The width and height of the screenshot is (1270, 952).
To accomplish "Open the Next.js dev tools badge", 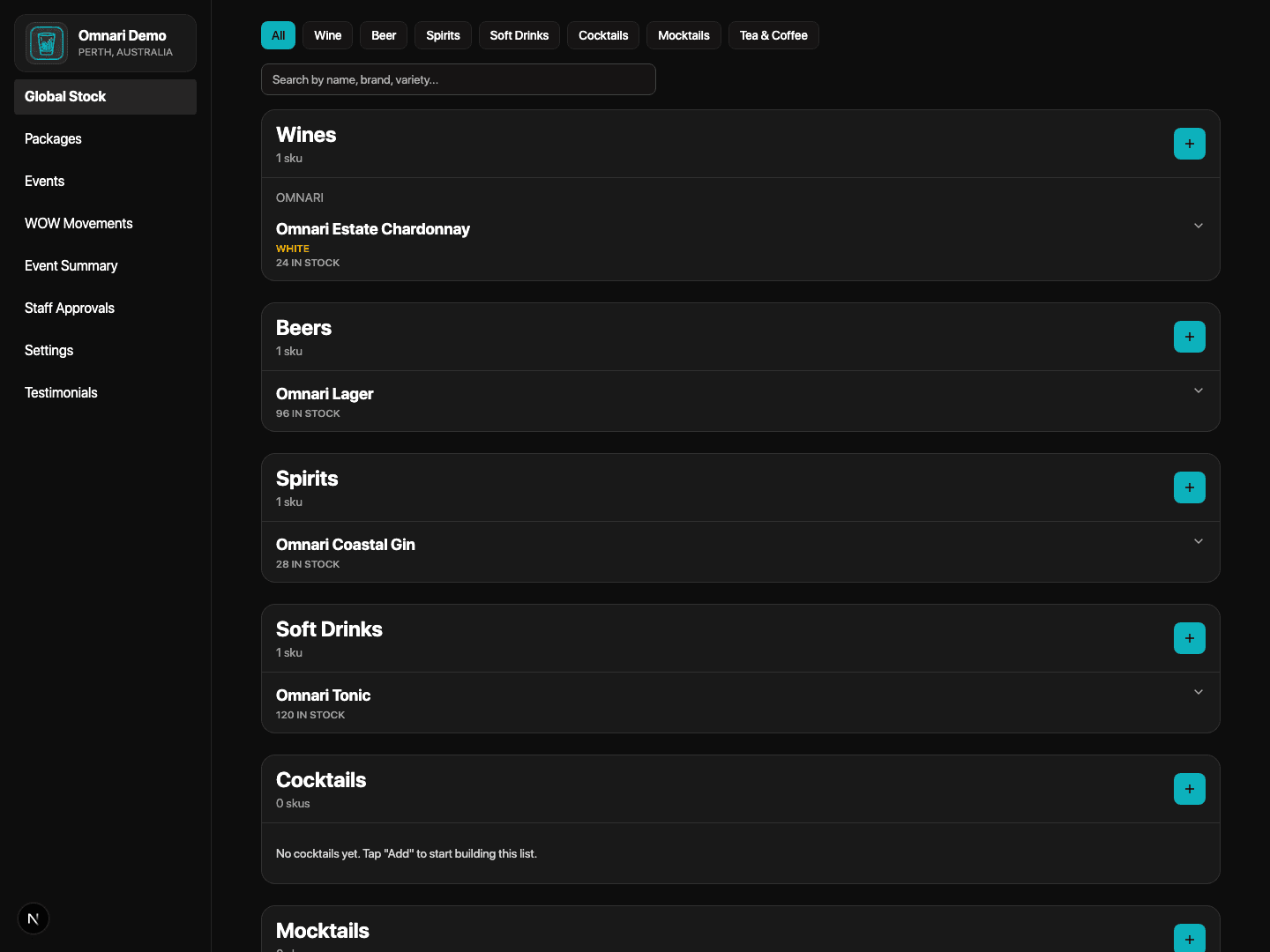I will point(34,919).
